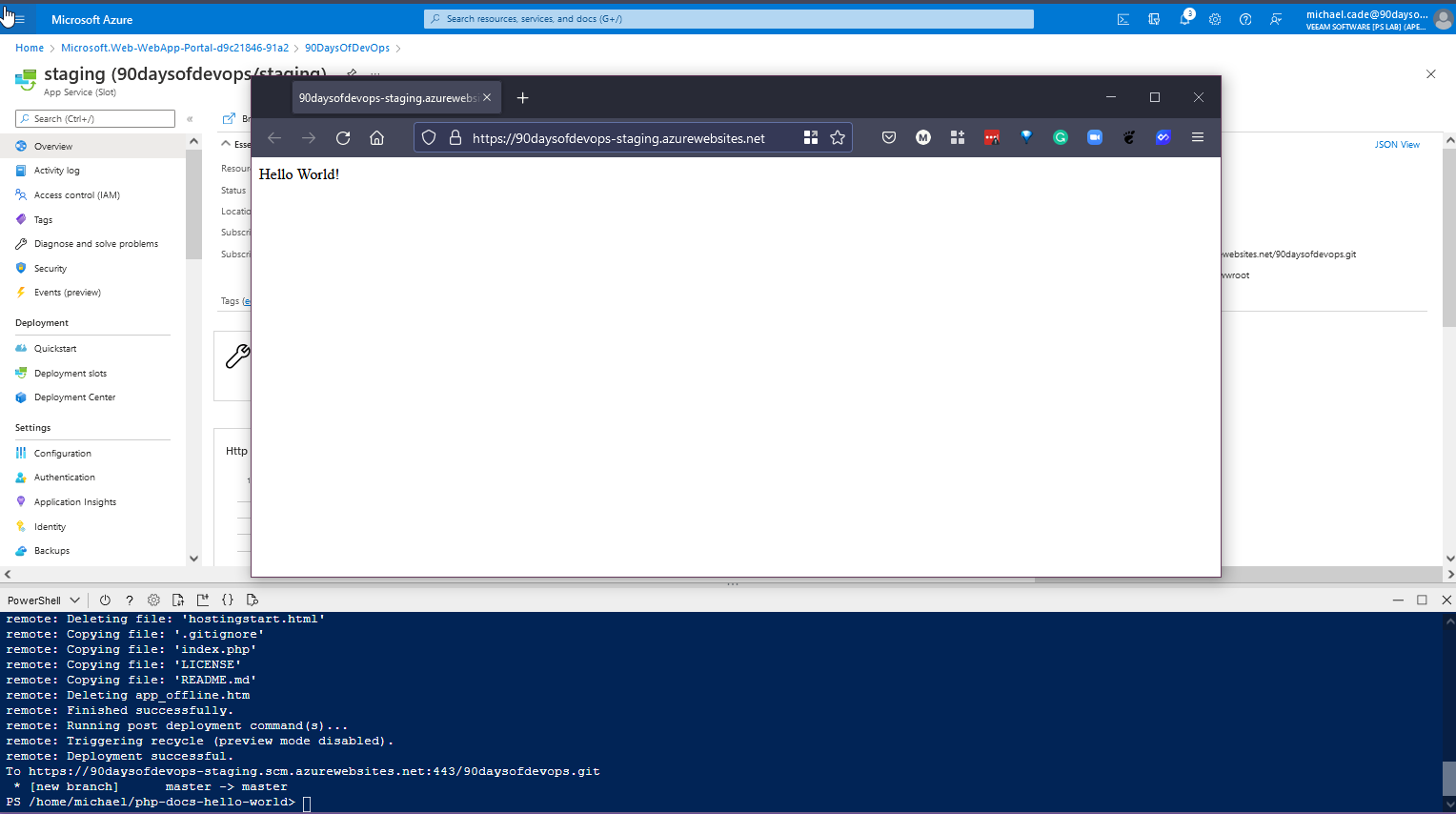
Task: Restart Cloud Shell using the power icon
Action: (x=105, y=600)
